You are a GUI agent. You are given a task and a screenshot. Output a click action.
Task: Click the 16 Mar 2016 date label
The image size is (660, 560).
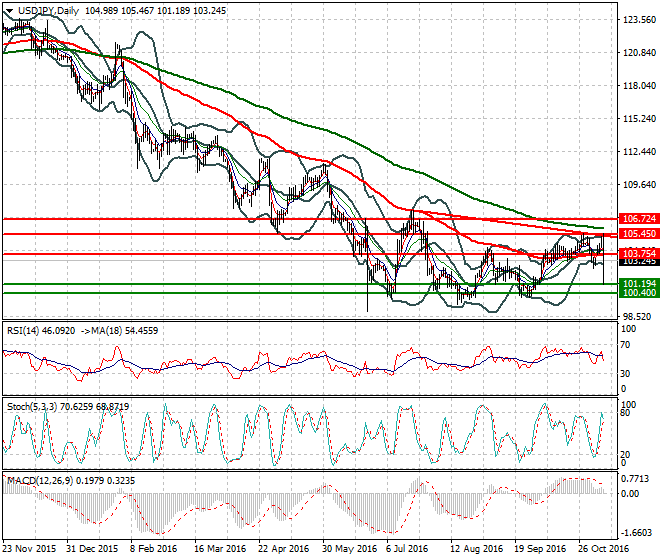[x=220, y=549]
